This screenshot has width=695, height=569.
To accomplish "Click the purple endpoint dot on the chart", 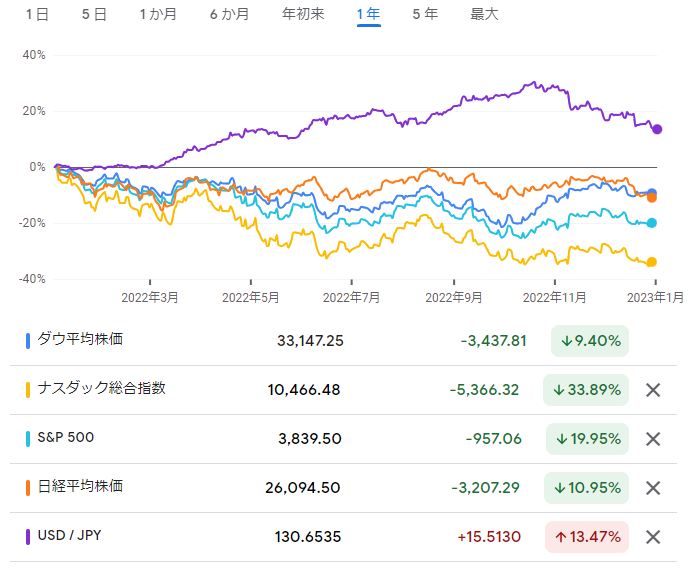I will 657,129.
